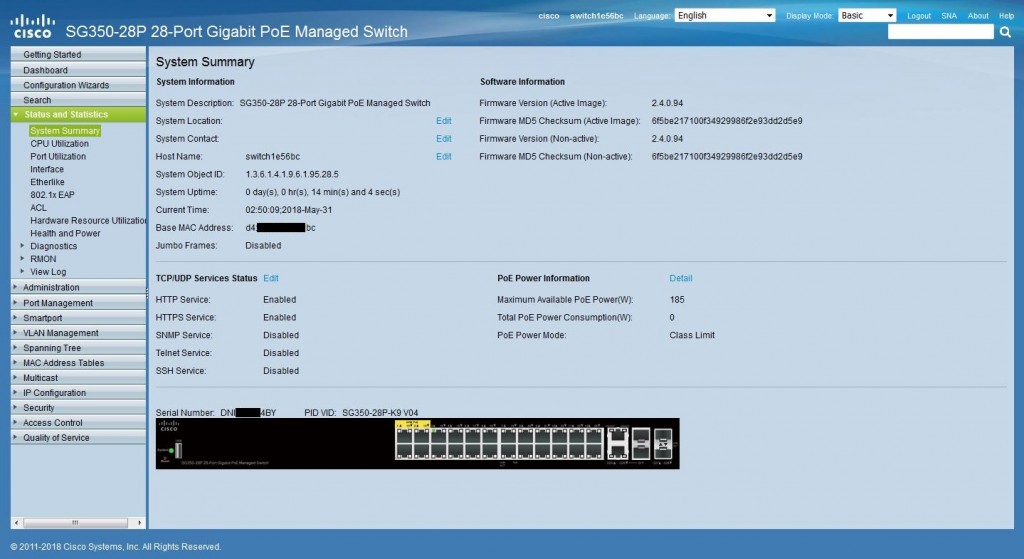Select ACL tree item
Image resolution: width=1024 pixels, height=559 pixels.
39,208
